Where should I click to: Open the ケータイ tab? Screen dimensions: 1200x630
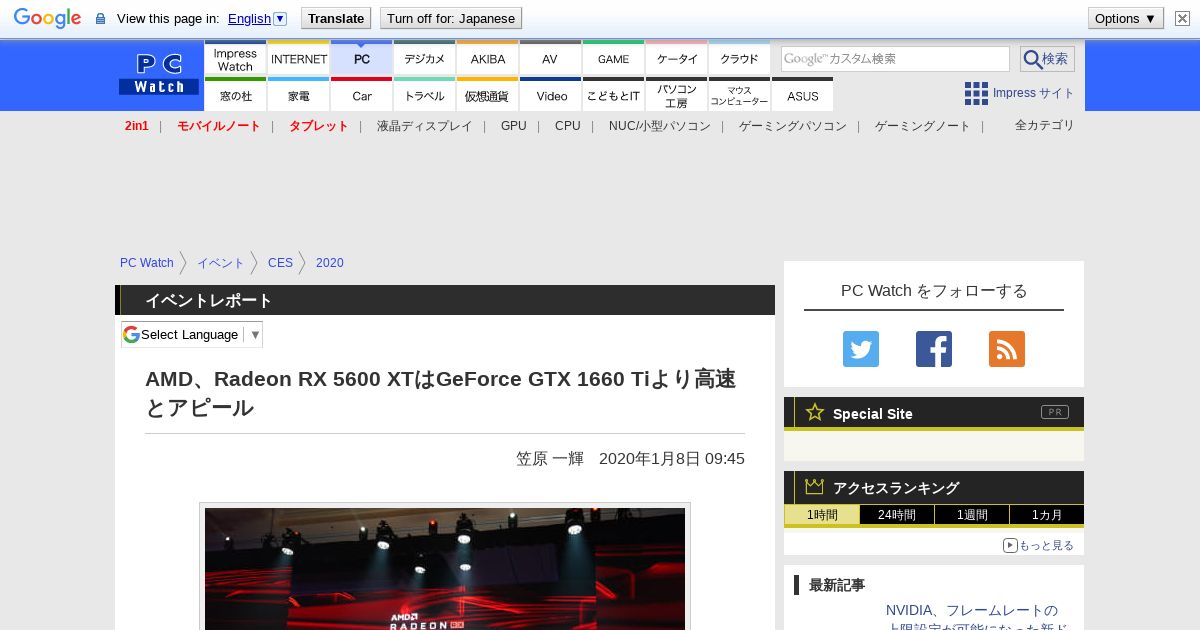point(677,59)
